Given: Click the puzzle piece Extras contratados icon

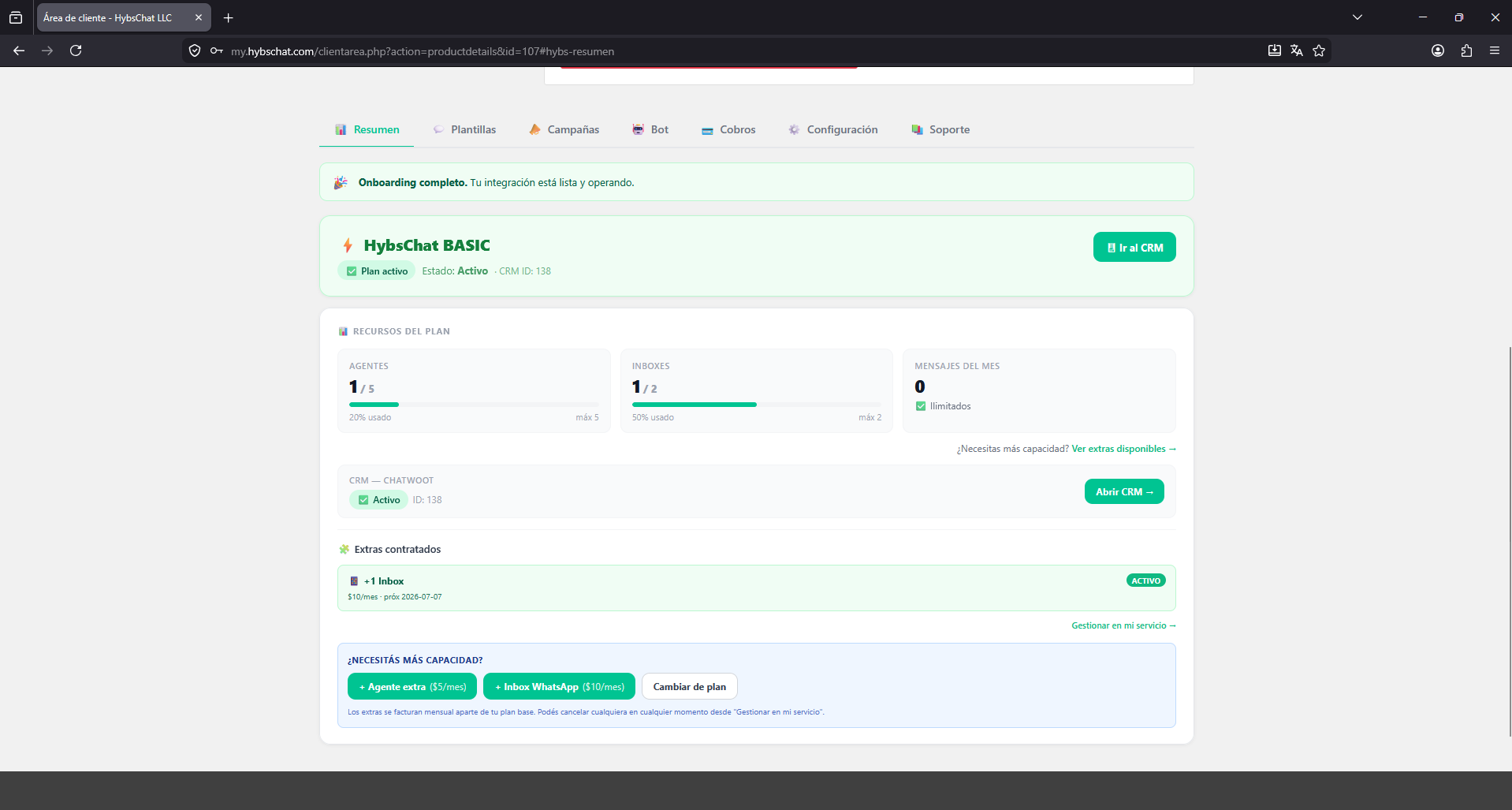Looking at the screenshot, I should pyautogui.click(x=344, y=549).
